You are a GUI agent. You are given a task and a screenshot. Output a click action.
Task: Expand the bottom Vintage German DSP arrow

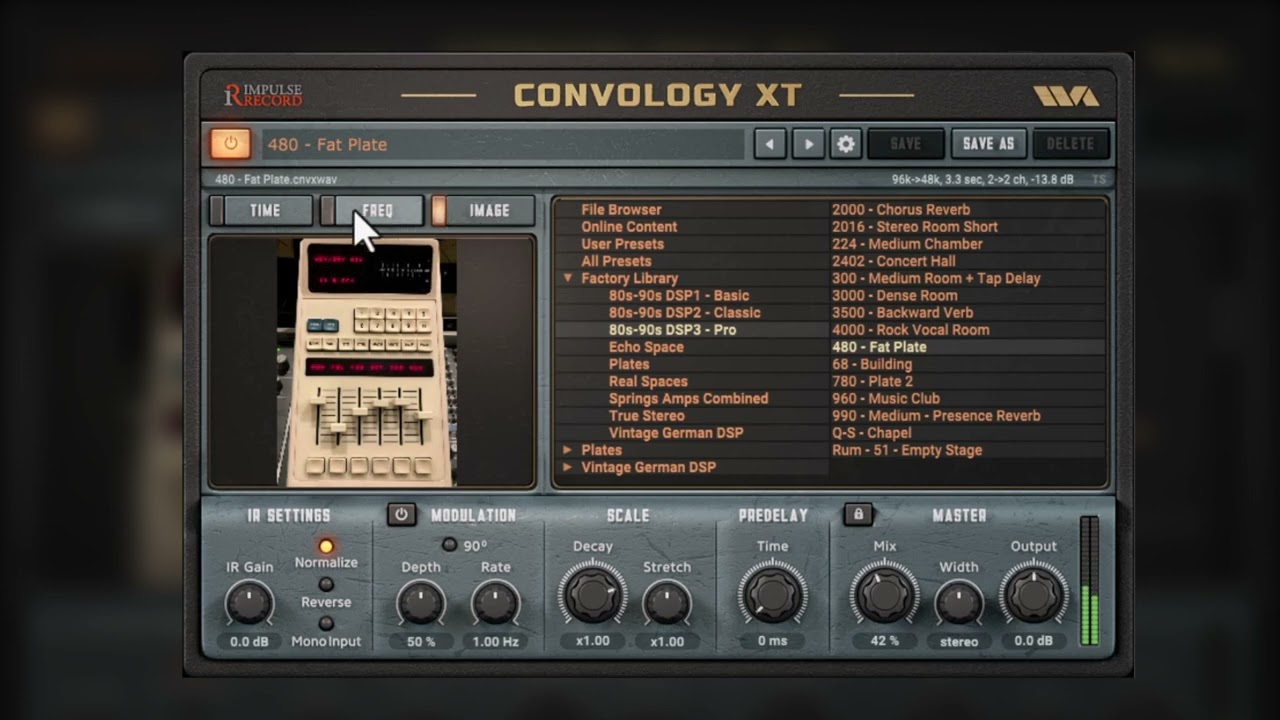tap(568, 467)
